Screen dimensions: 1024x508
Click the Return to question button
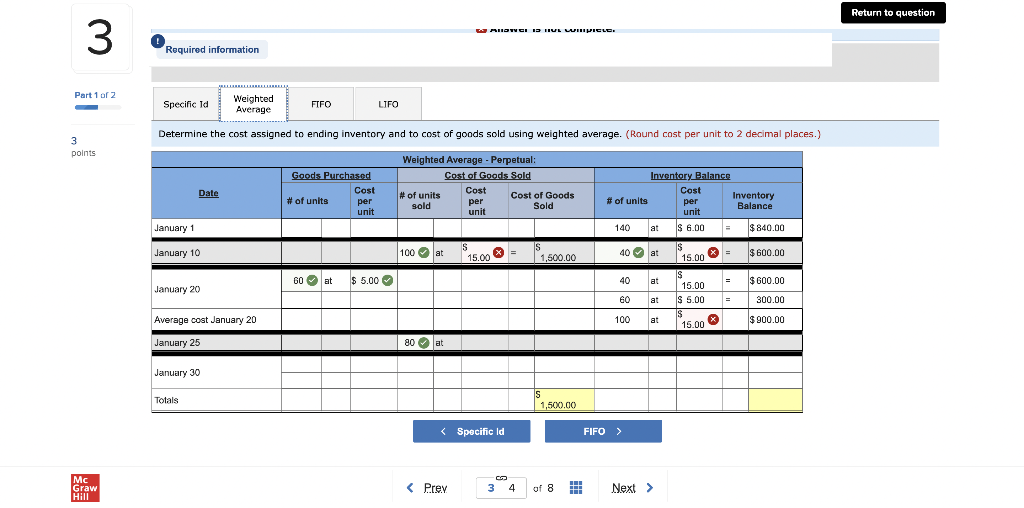pyautogui.click(x=893, y=12)
